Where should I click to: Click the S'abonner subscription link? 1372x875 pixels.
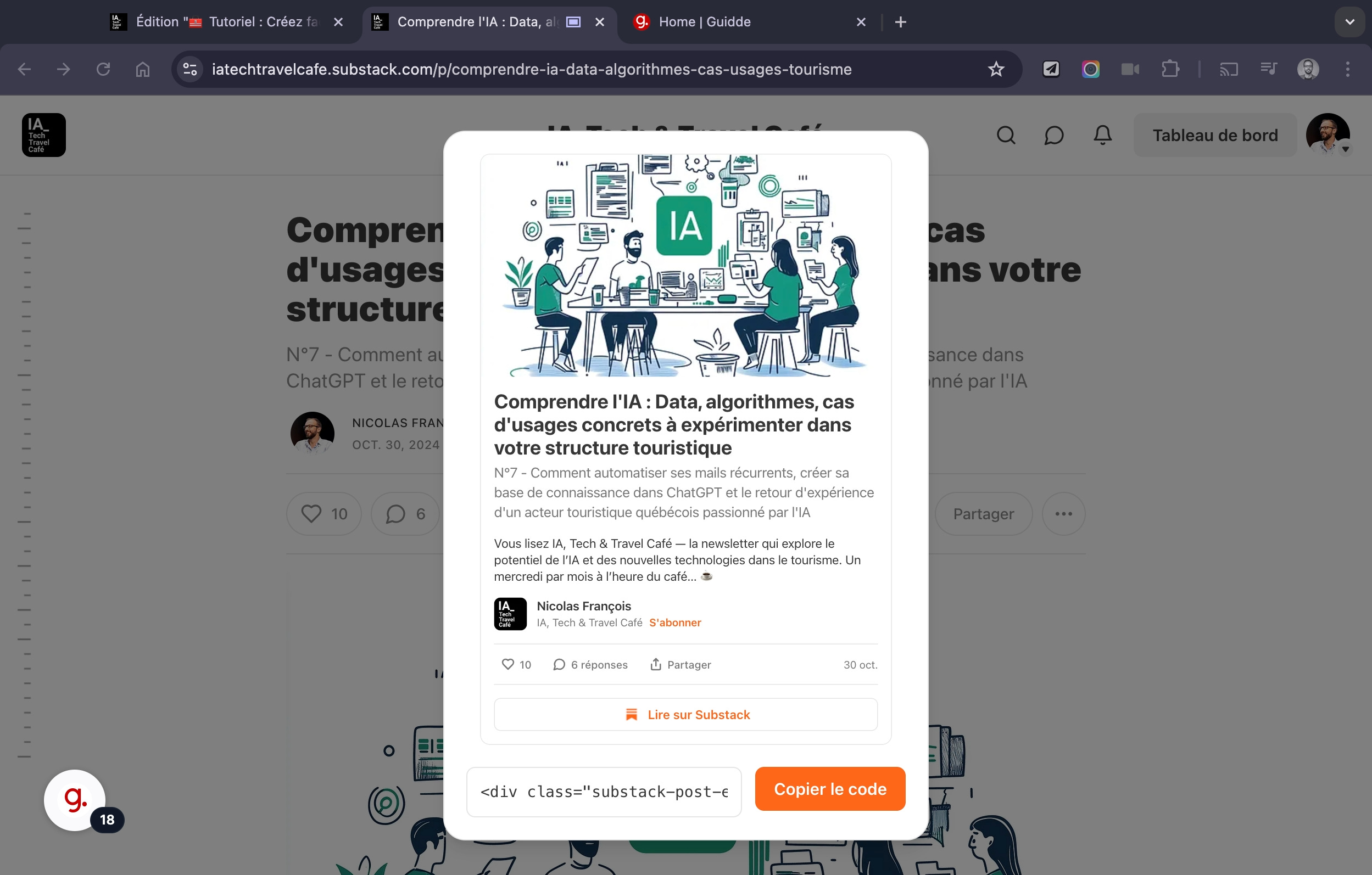(x=675, y=622)
